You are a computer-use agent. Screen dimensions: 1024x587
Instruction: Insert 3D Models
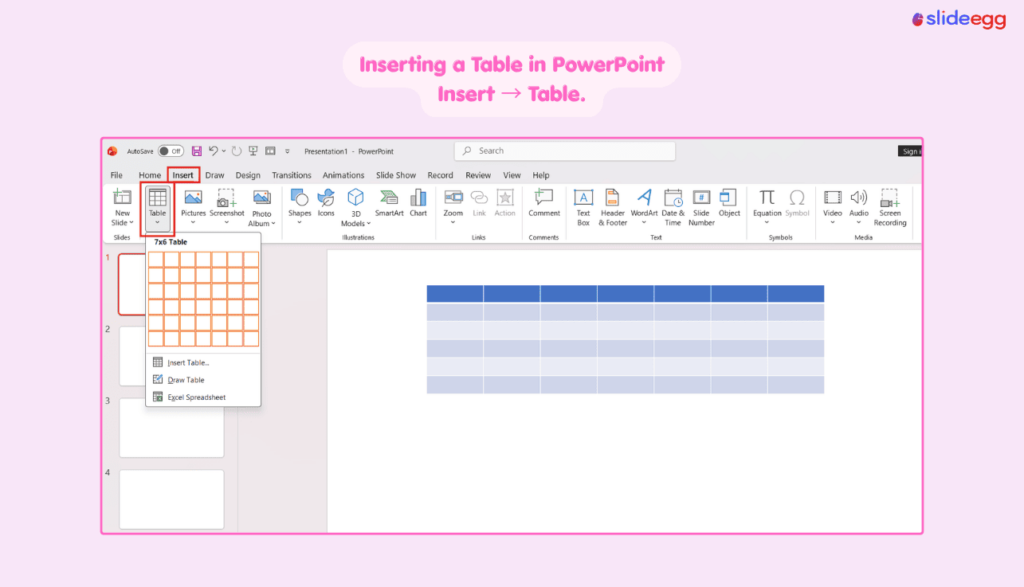point(356,208)
